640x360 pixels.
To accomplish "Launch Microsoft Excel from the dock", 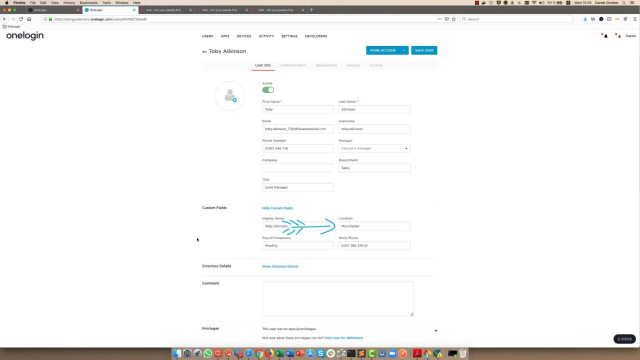I will [x=280, y=353].
